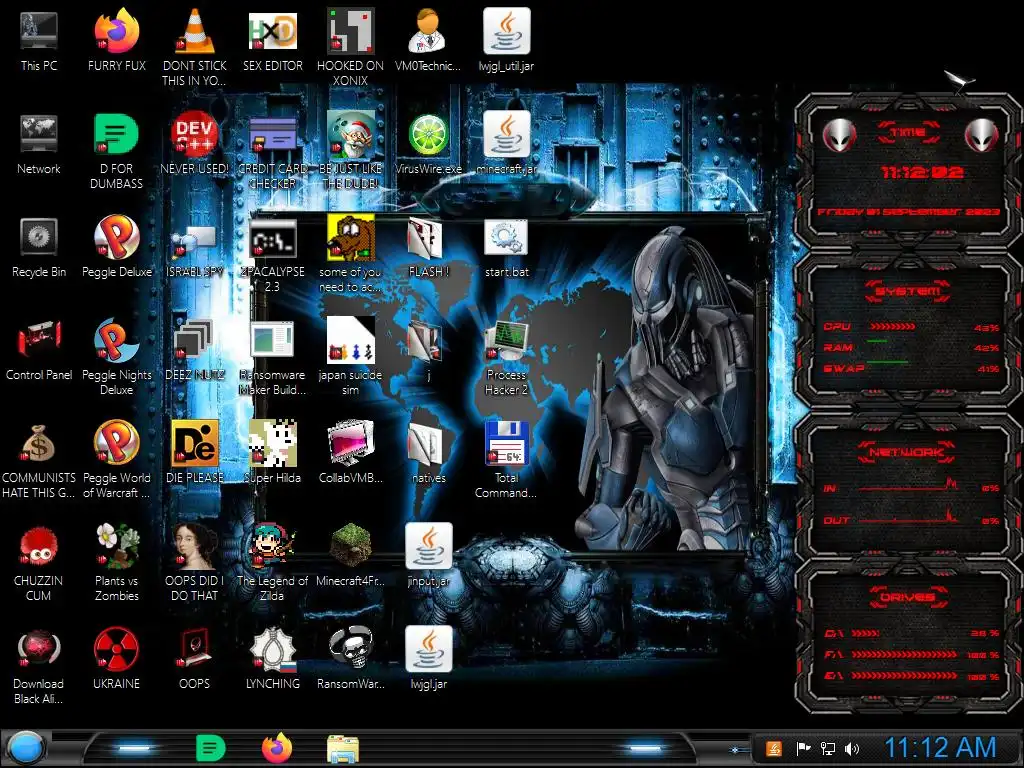Click the network tray icon
Image resolution: width=1024 pixels, height=768 pixels.
point(827,748)
